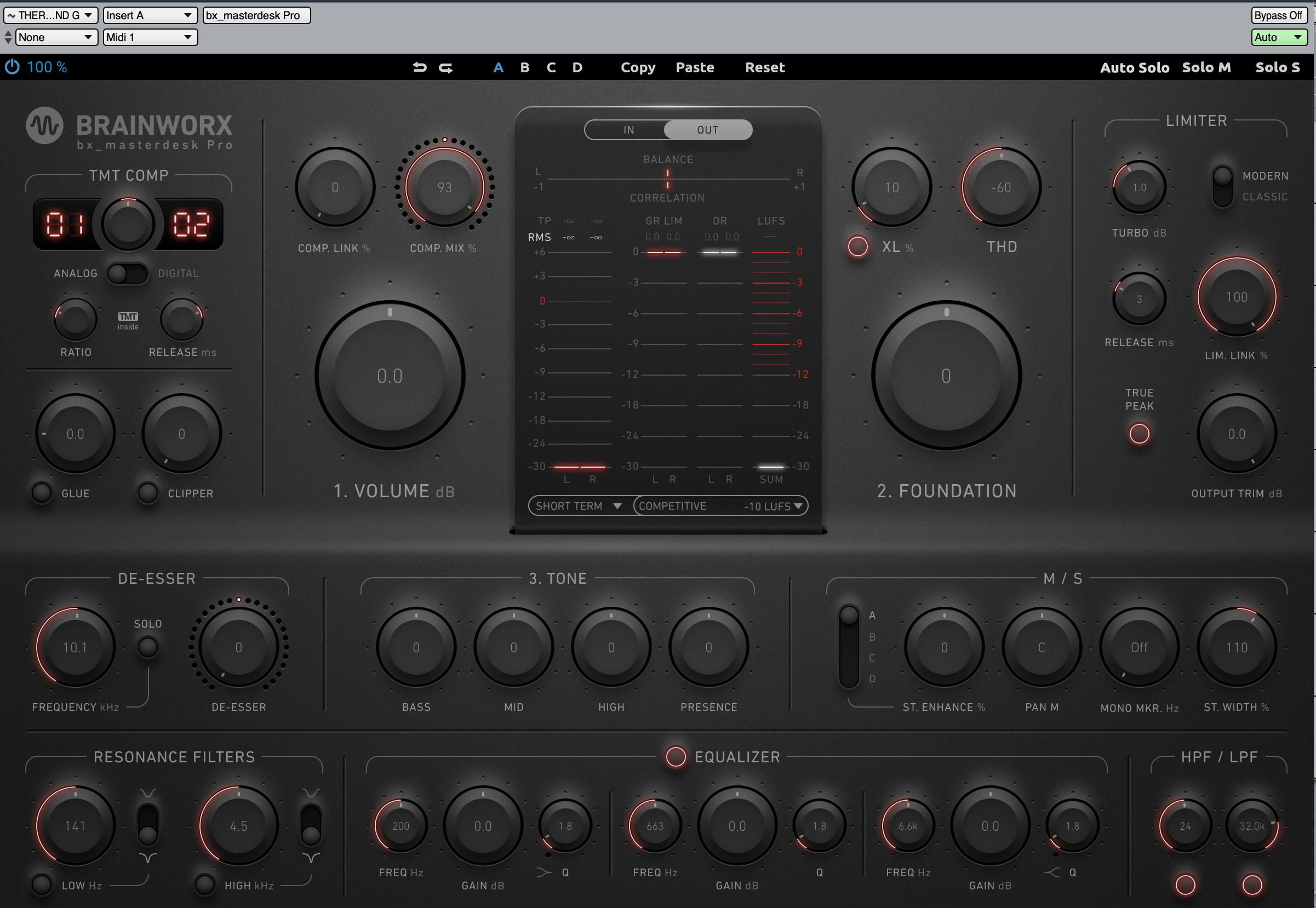This screenshot has width=1316, height=908.
Task: Open the THER...ND G track dropdown
Action: (x=50, y=15)
